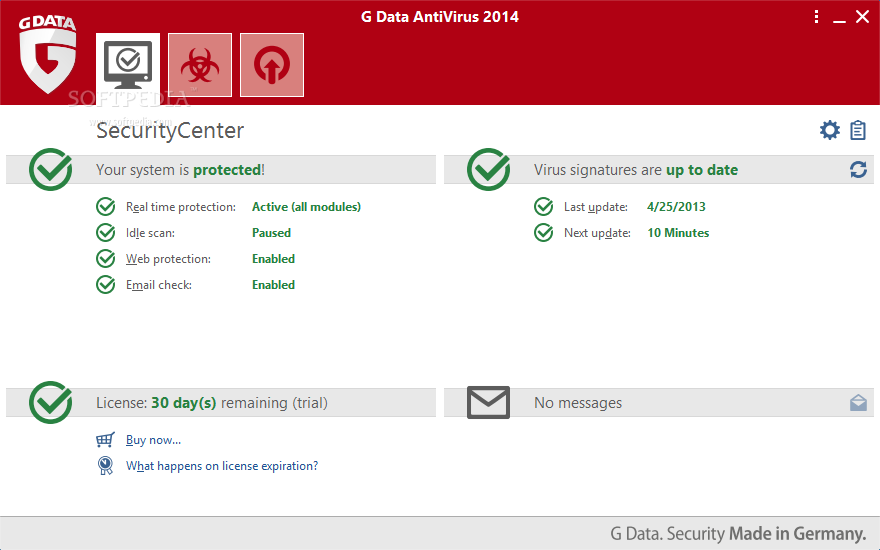The width and height of the screenshot is (880, 550).
Task: Click the large checkmark beside Virus signatures
Action: pos(488,169)
